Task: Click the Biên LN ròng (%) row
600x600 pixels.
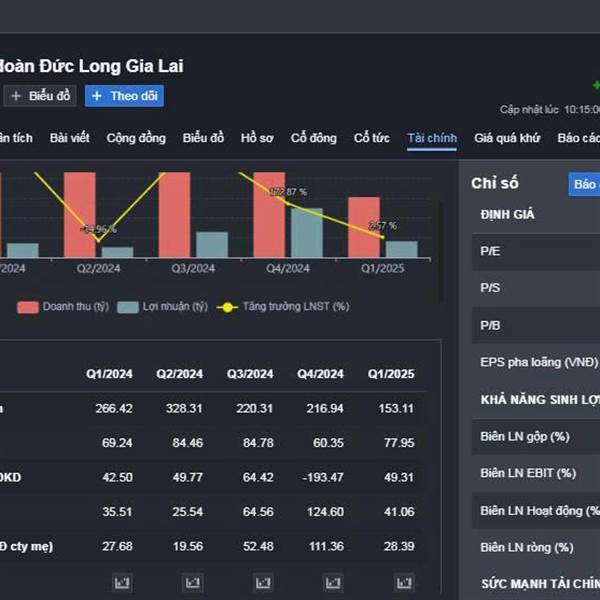Action: pos(536,548)
